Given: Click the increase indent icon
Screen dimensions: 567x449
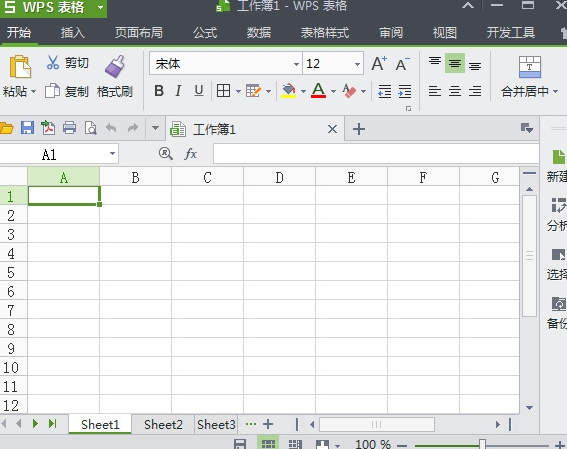Looking at the screenshot, I should click(x=405, y=91).
